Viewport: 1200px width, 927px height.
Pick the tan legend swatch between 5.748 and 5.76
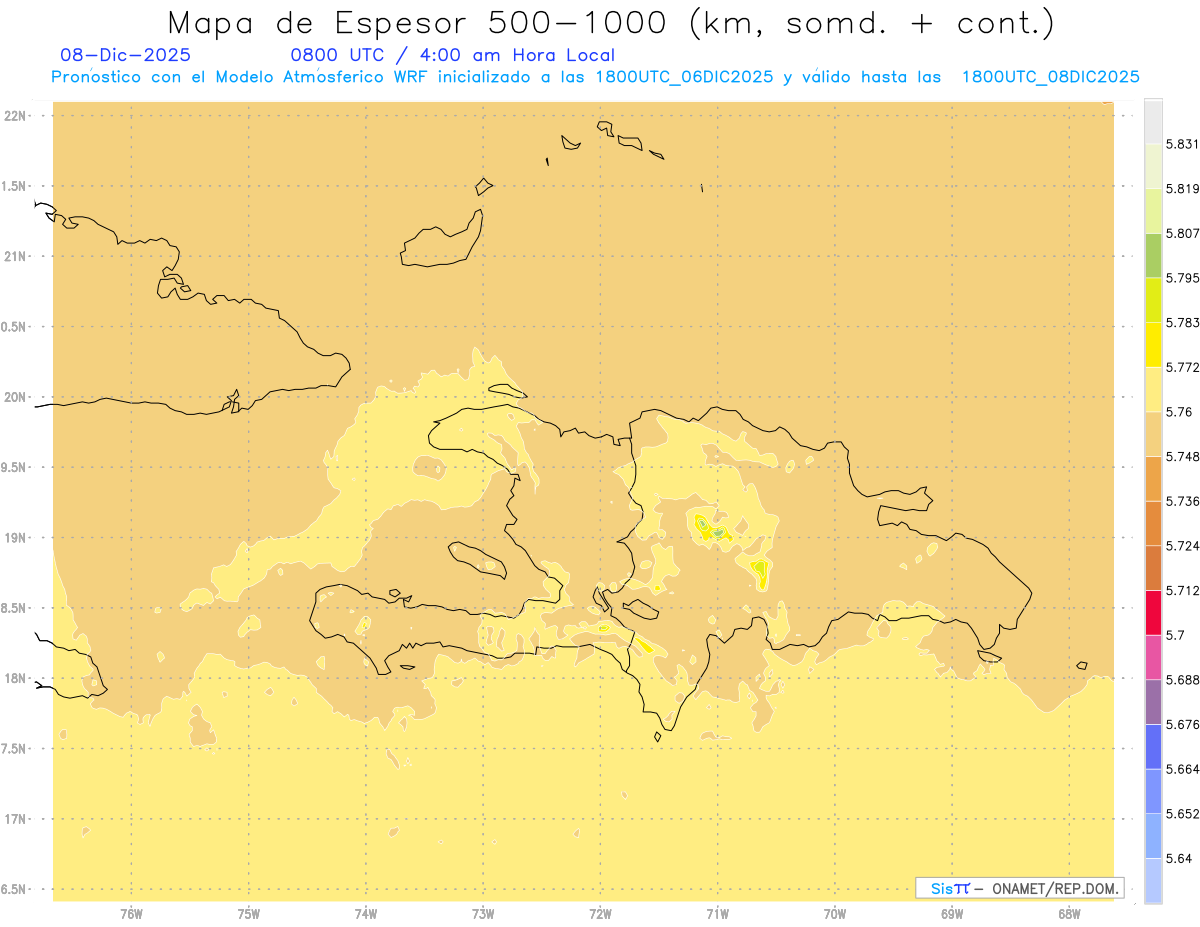tap(1153, 434)
